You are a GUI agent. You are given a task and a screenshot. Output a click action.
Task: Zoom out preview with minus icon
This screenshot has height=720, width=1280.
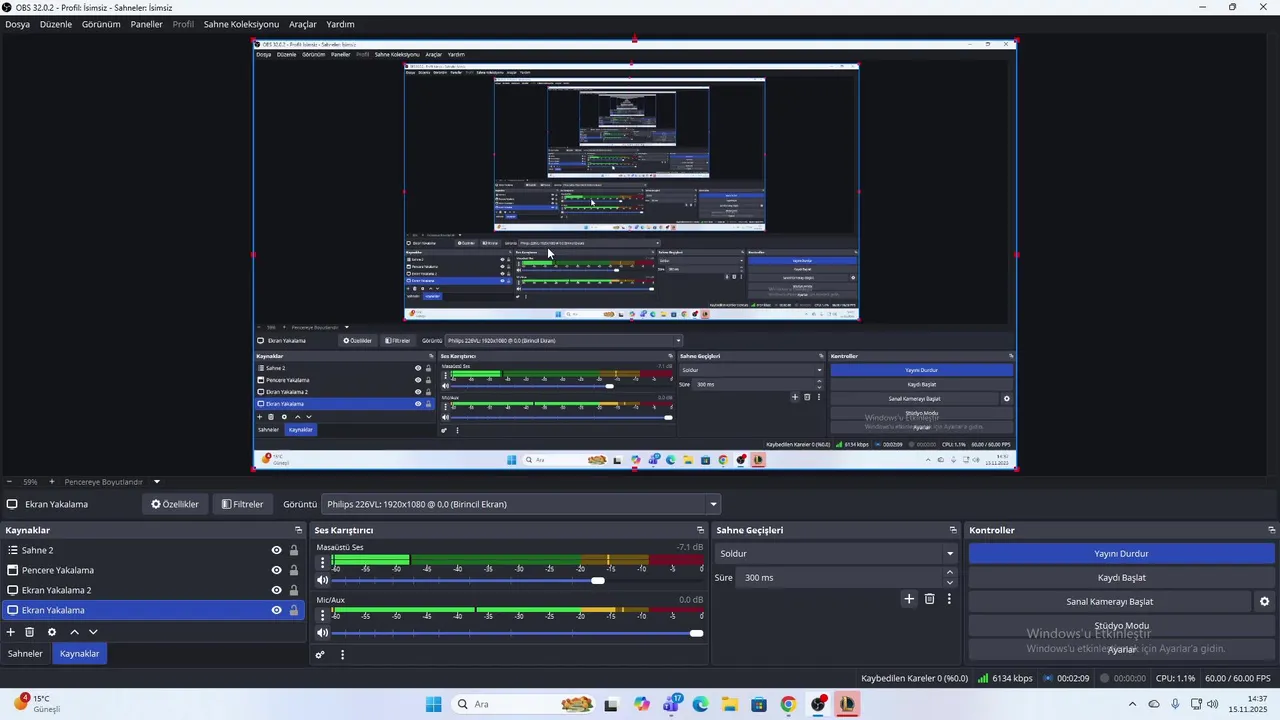(9, 482)
